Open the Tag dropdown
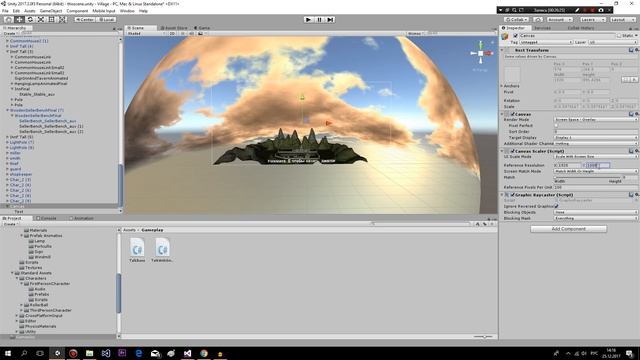This screenshot has height=360, width=640. click(545, 42)
